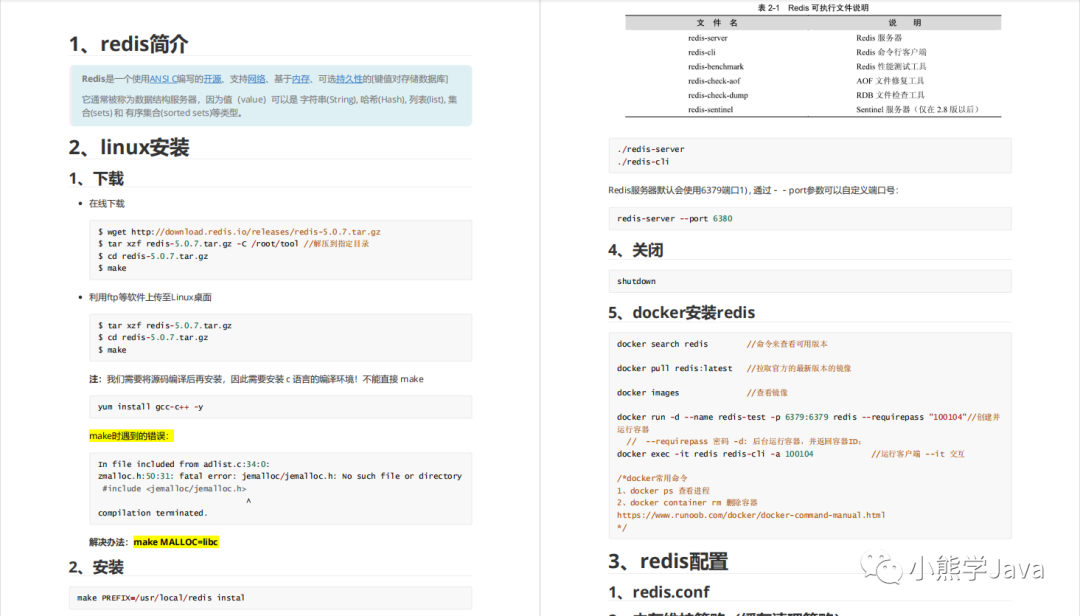Click the docker exec -it redis line
The height and width of the screenshot is (616, 1080).
pyautogui.click(x=715, y=455)
